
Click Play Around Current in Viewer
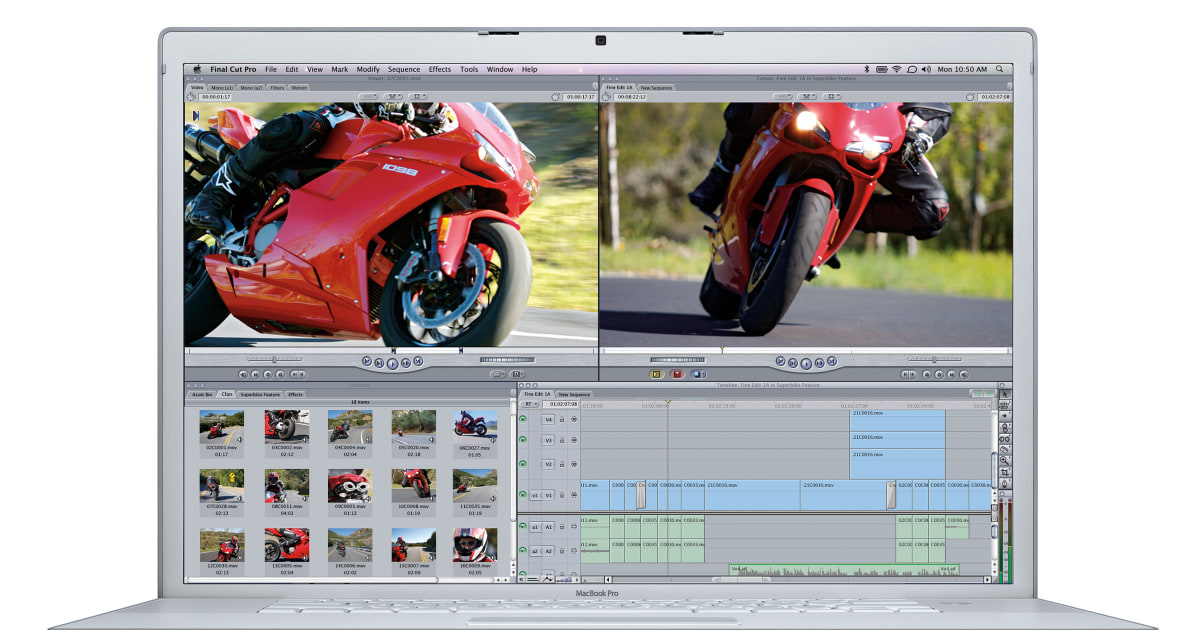coord(406,363)
